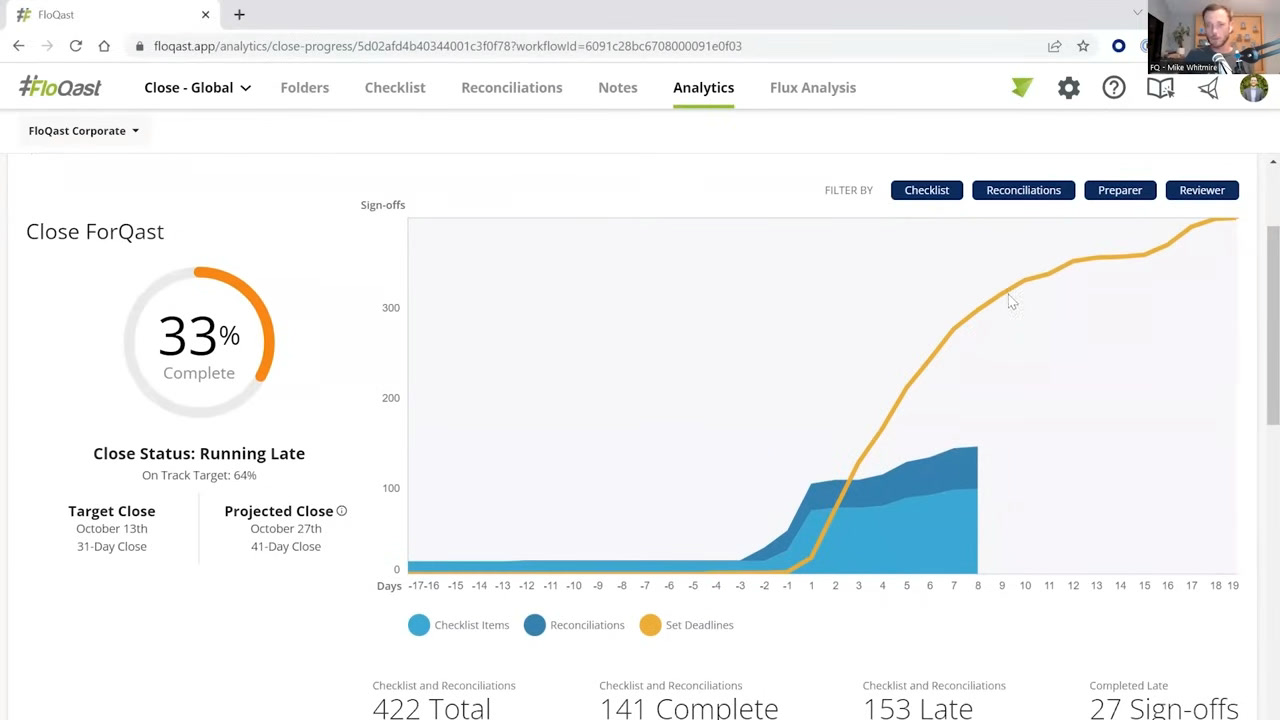Click the browser address bar URL
Image resolution: width=1280 pixels, height=720 pixels.
448,46
